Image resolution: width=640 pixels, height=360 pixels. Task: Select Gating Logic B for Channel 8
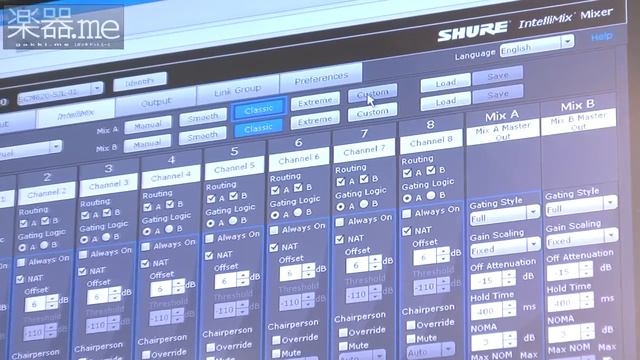(x=431, y=196)
